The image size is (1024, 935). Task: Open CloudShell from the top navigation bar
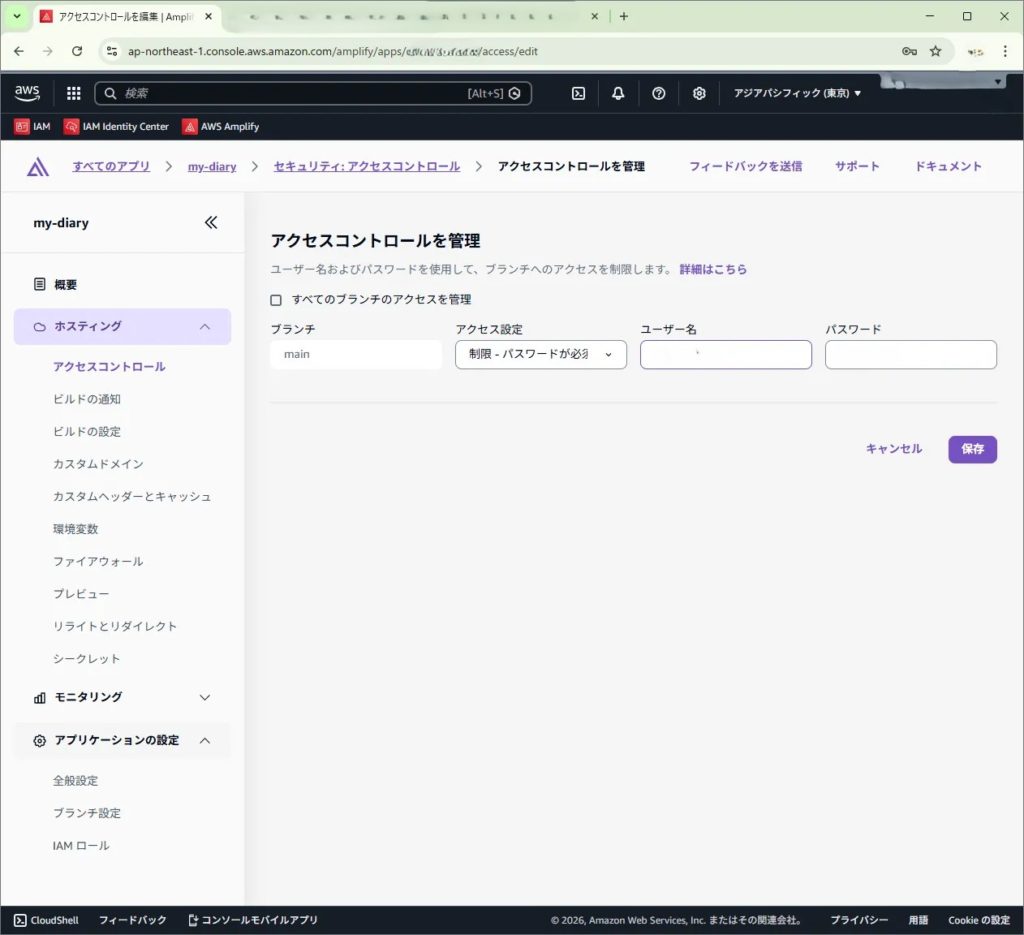(x=578, y=93)
